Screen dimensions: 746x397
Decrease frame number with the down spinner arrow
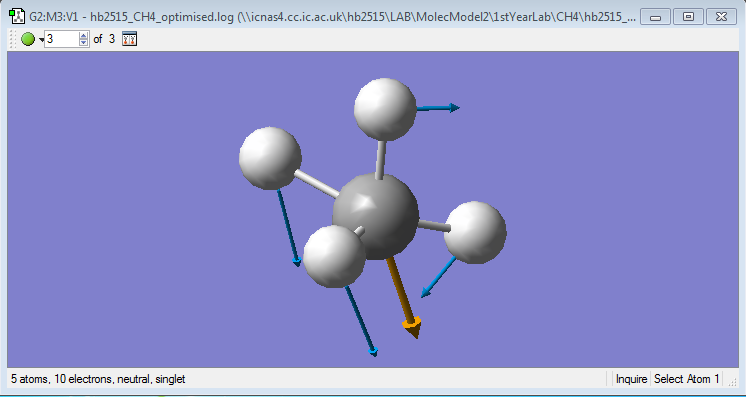pyautogui.click(x=84, y=43)
